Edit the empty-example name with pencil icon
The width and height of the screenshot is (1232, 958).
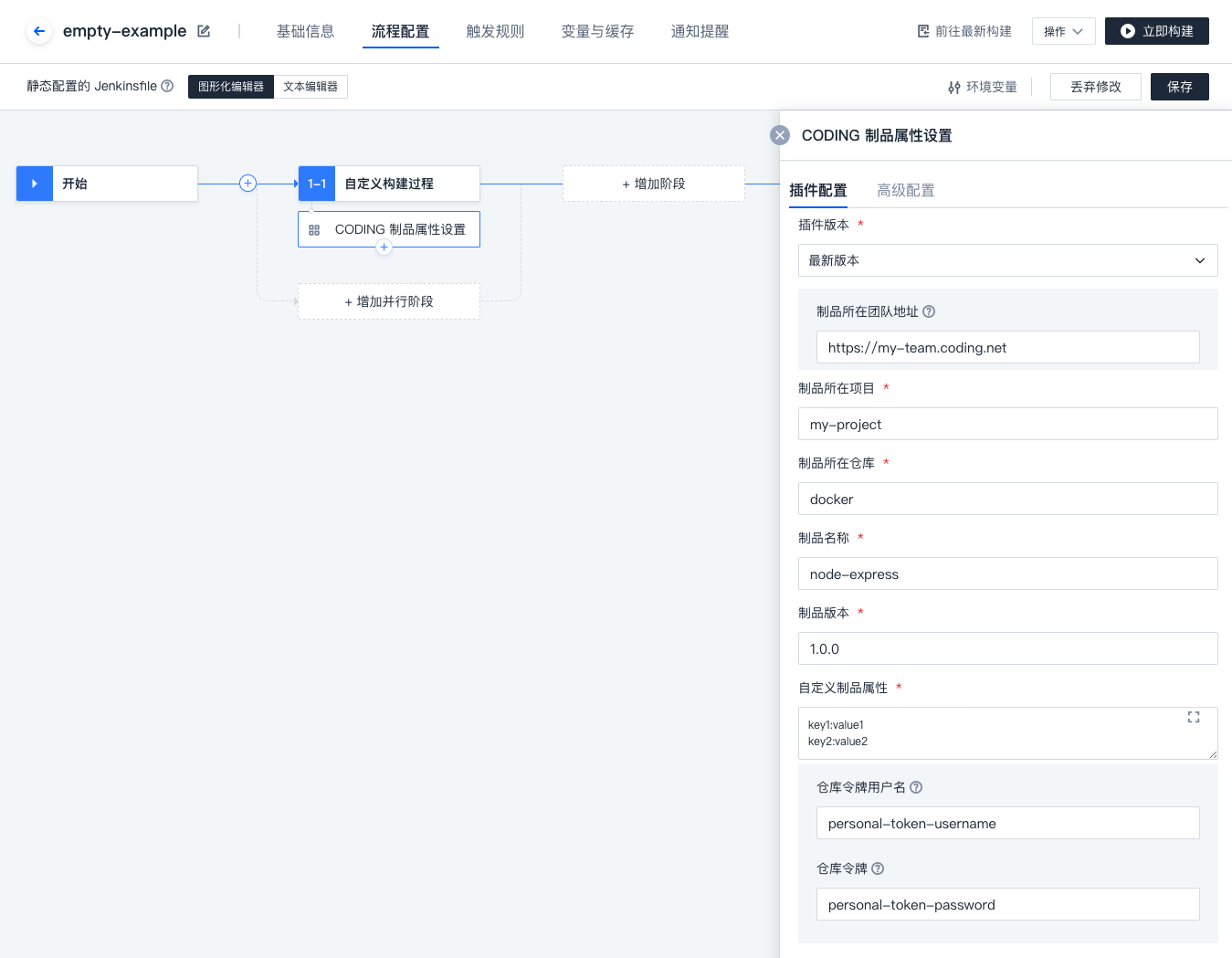pos(204,31)
